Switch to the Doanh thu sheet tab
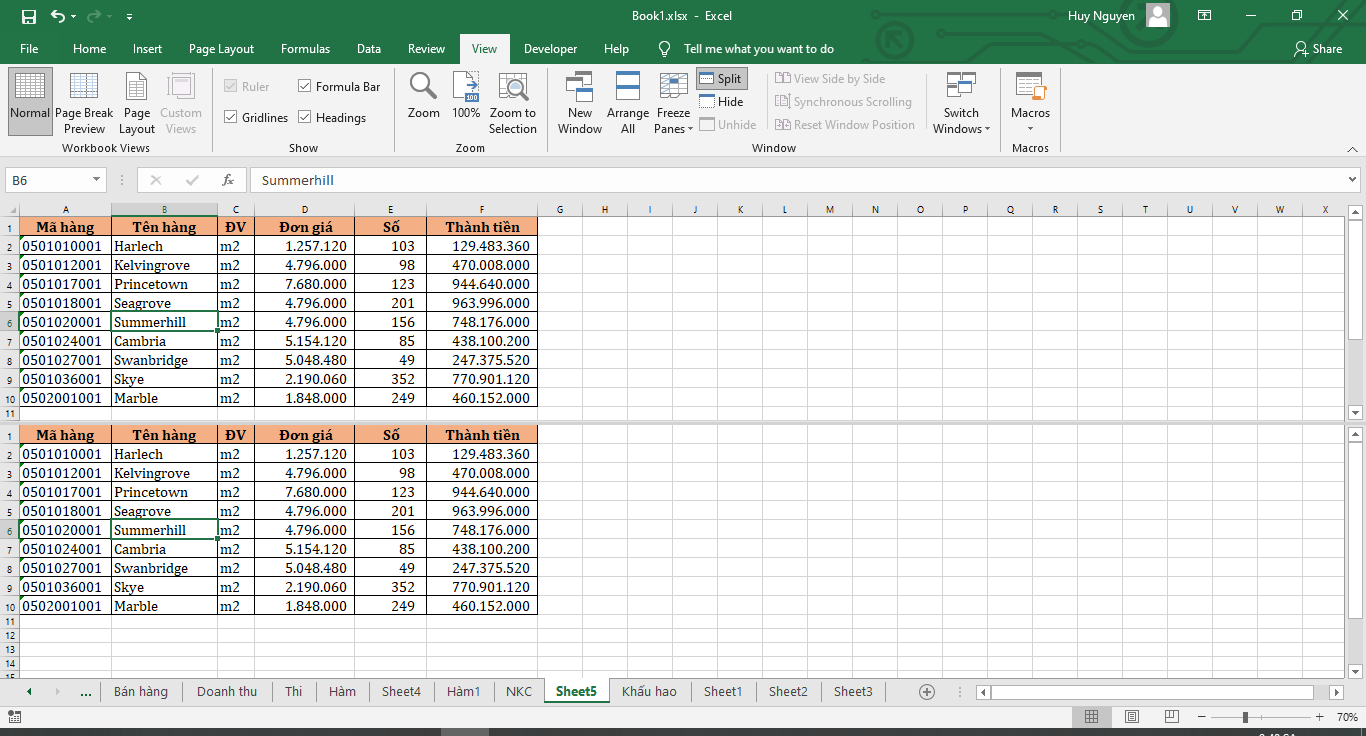The width and height of the screenshot is (1366, 736). coord(227,691)
